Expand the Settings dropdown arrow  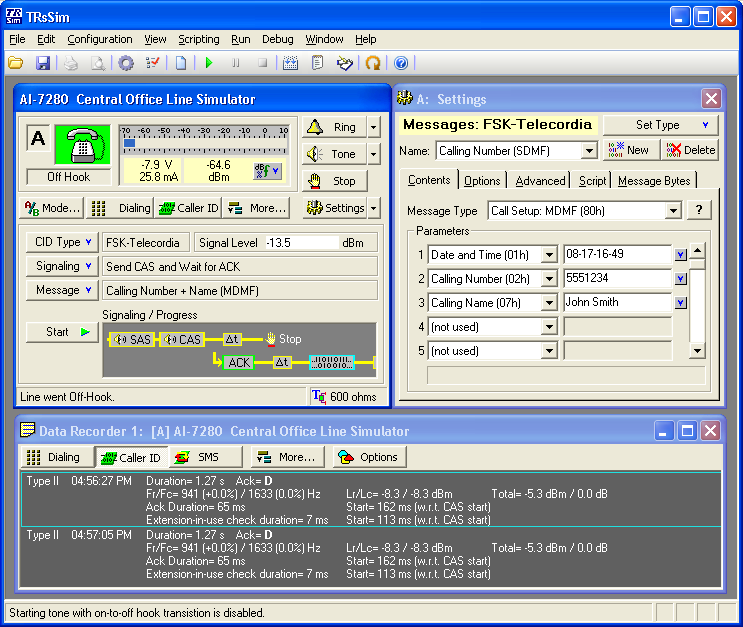374,208
